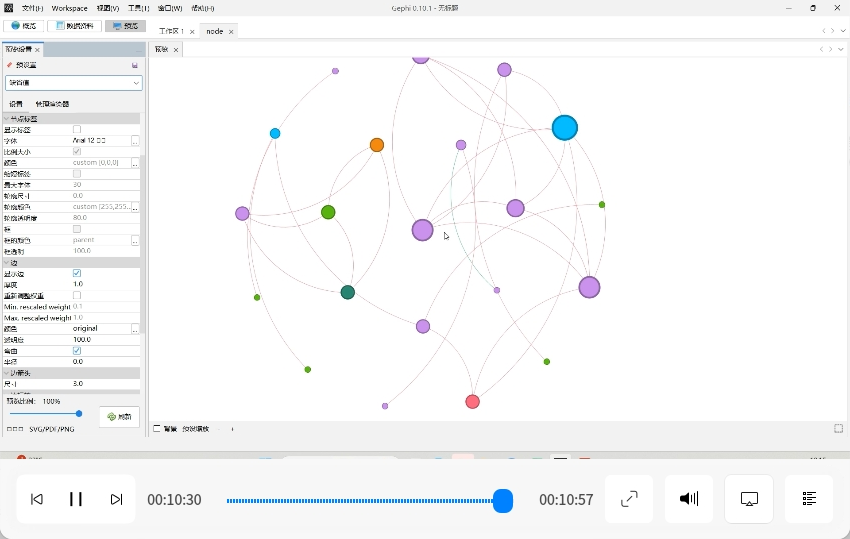Click the Gephi application logo icon
The height and width of the screenshot is (539, 850).
pos(8,8)
